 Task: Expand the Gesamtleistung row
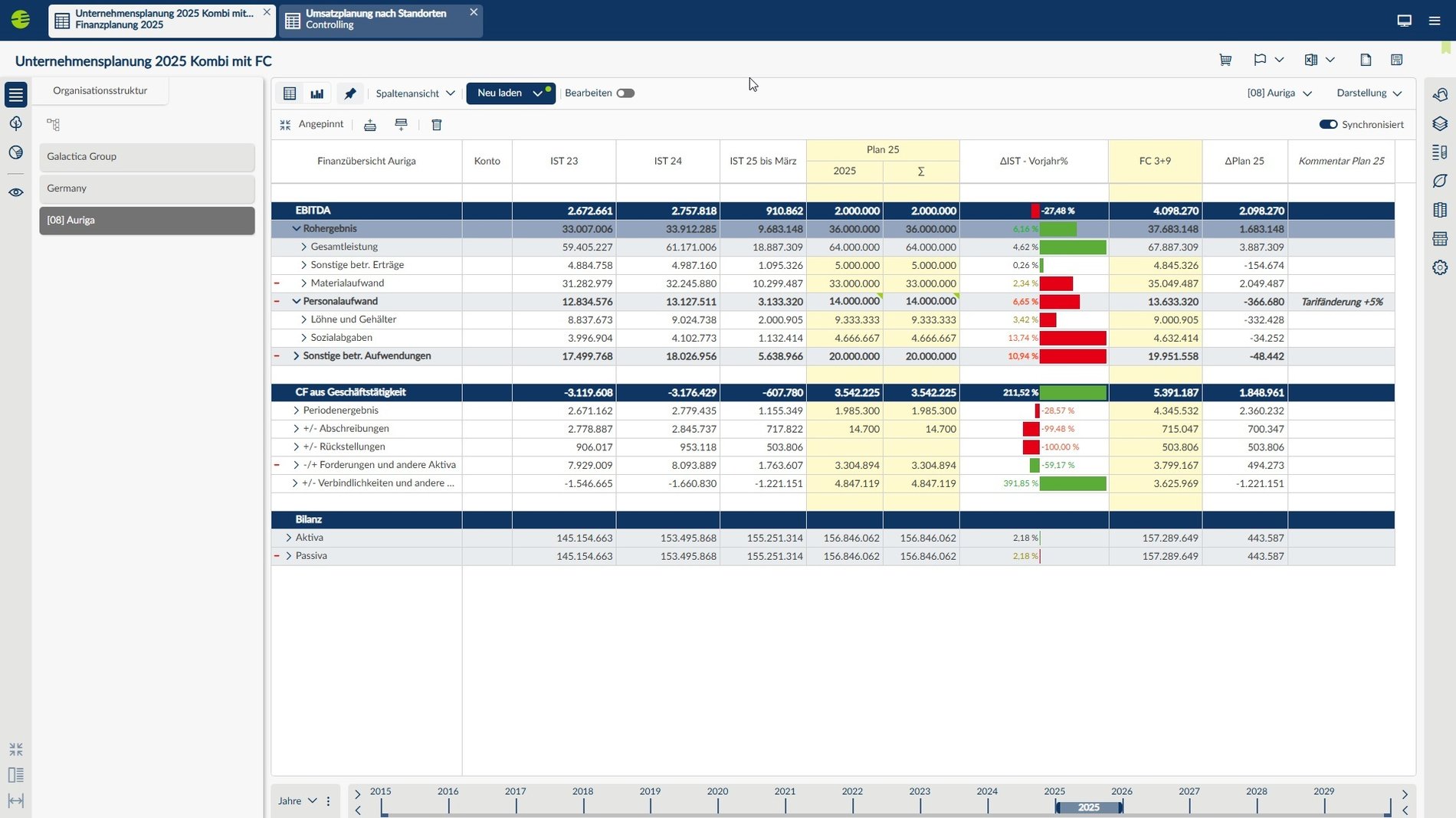point(304,247)
